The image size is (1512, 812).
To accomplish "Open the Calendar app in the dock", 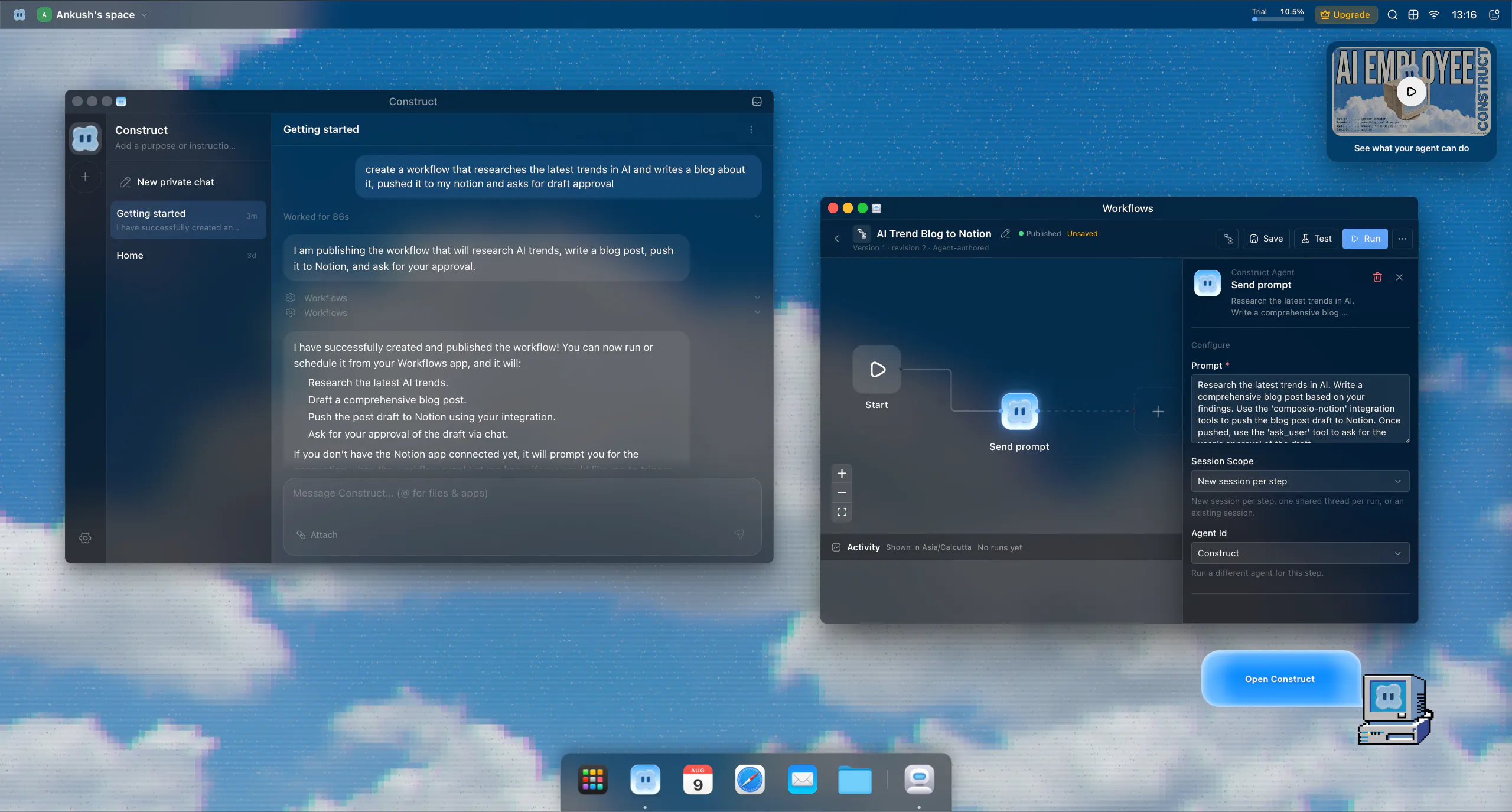I will (x=698, y=780).
